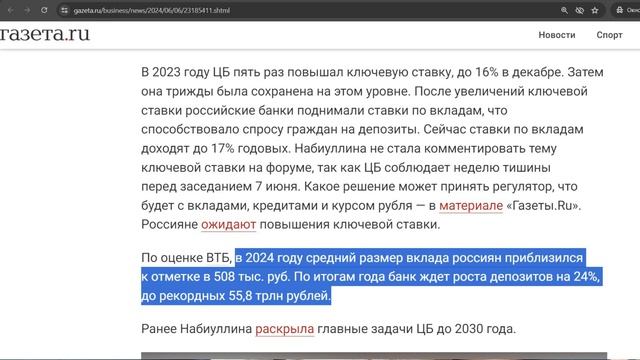The width and height of the screenshot is (640, 360).
Task: Follow the «ожидают» link
Action: (x=228, y=224)
